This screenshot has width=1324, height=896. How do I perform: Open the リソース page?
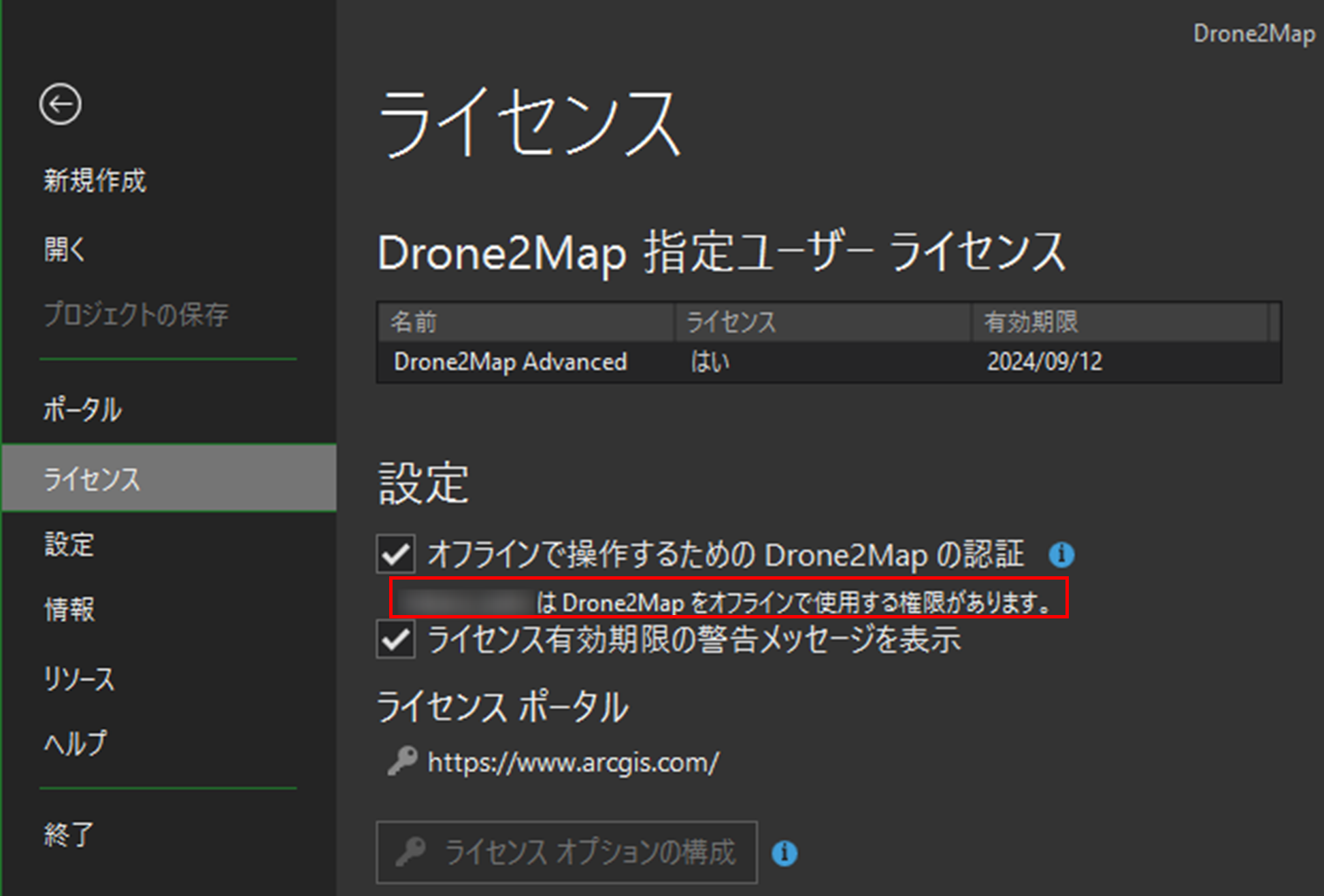79,678
